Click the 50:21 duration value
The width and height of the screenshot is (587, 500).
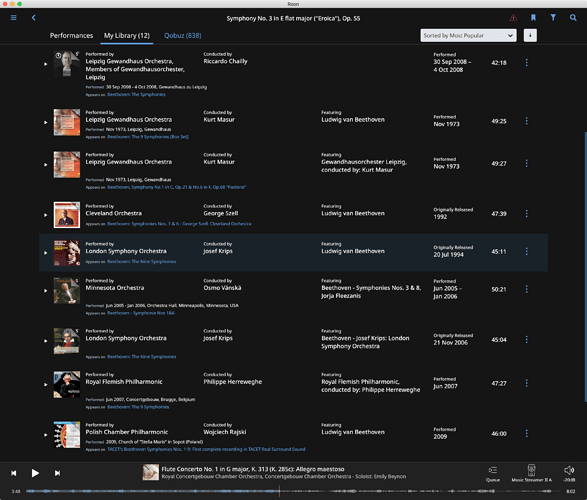[x=499, y=289]
